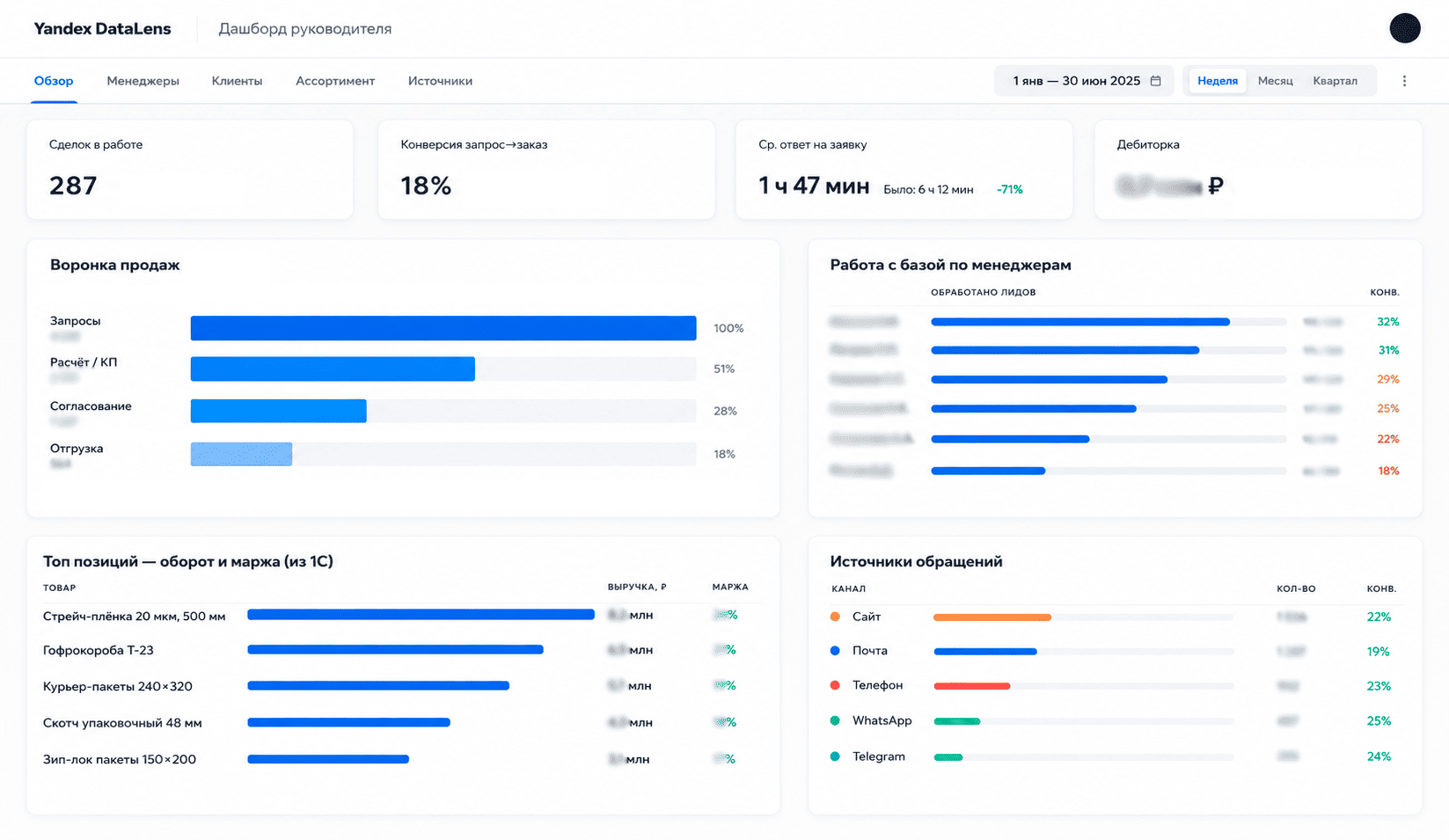Click the КАНАЛ column header

point(848,588)
